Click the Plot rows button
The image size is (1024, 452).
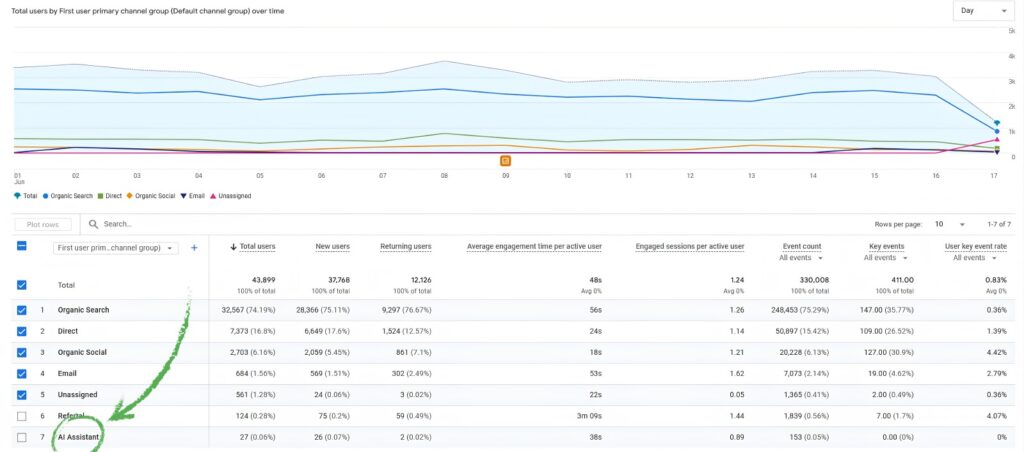(43, 225)
